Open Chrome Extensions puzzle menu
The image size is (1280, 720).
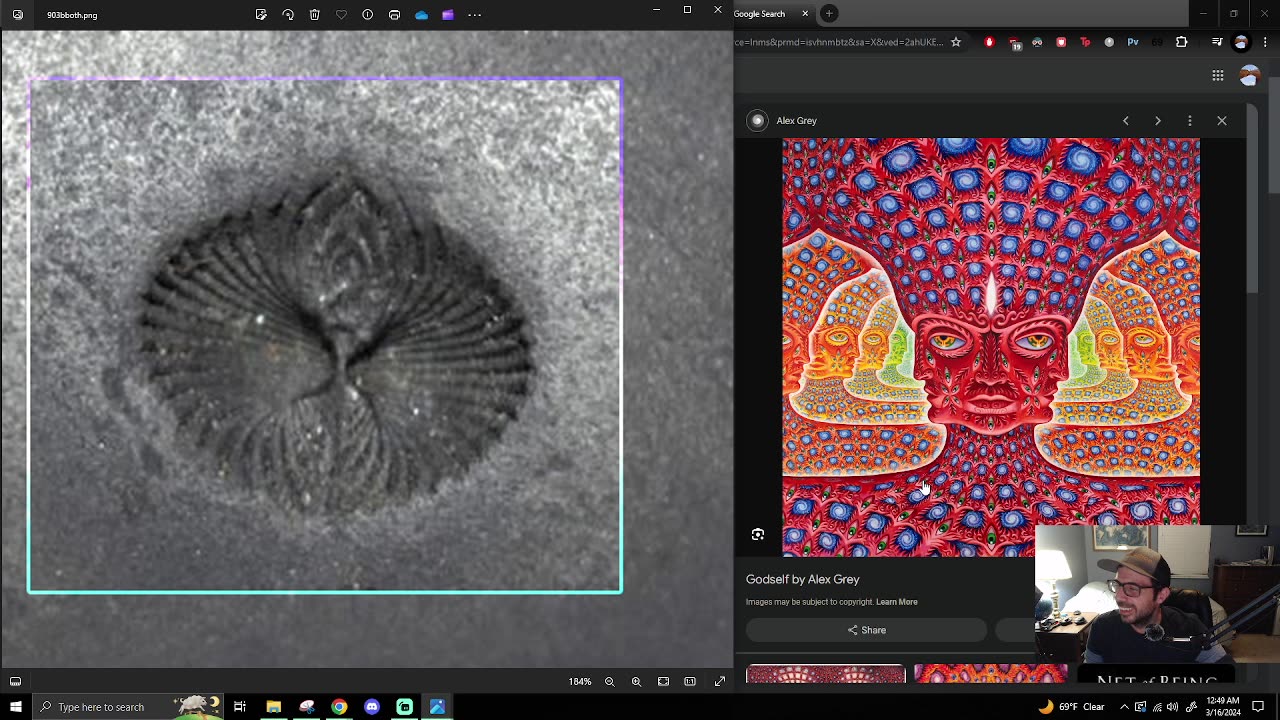1181,42
